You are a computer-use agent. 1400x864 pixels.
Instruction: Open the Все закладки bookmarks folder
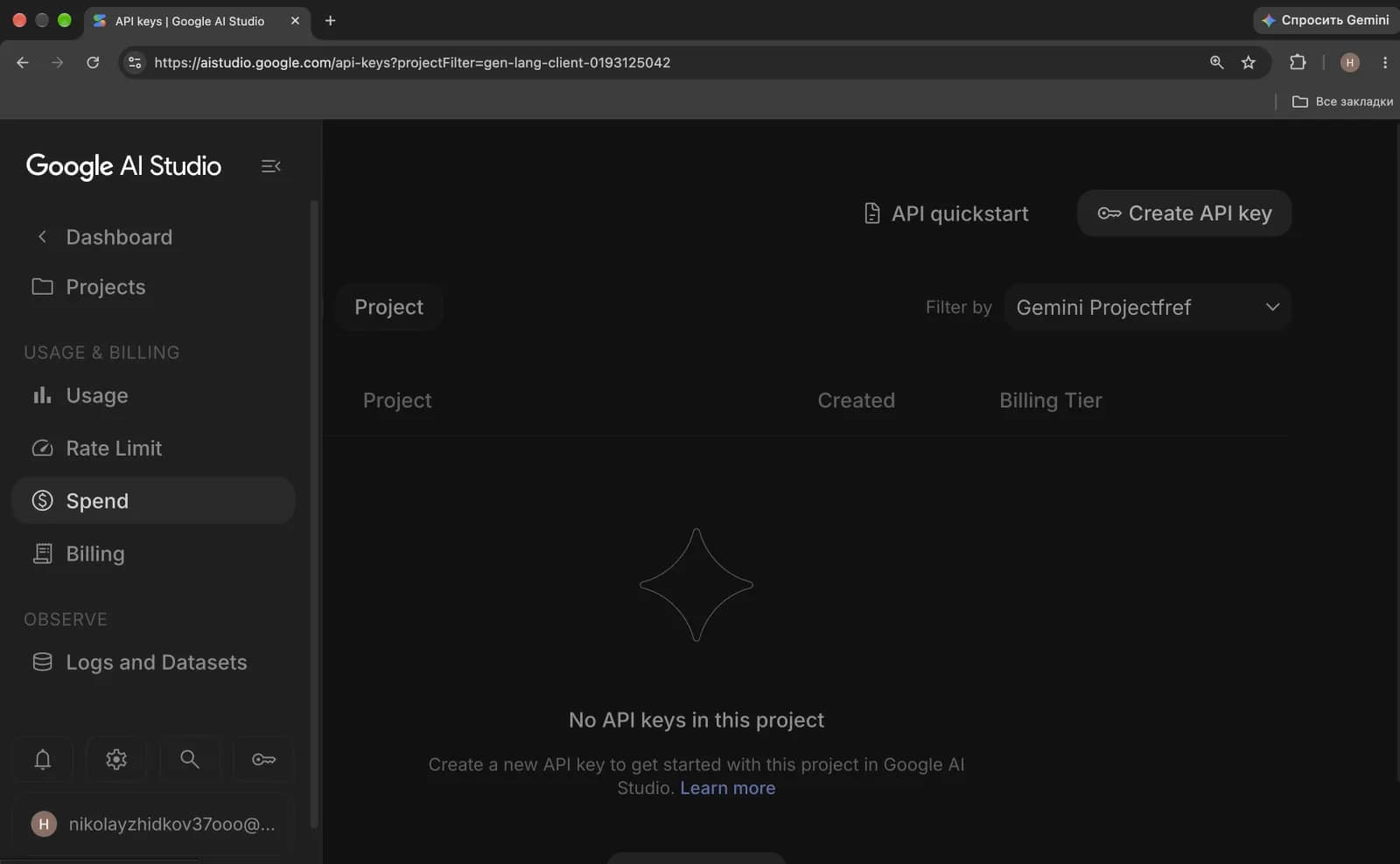coord(1342,101)
